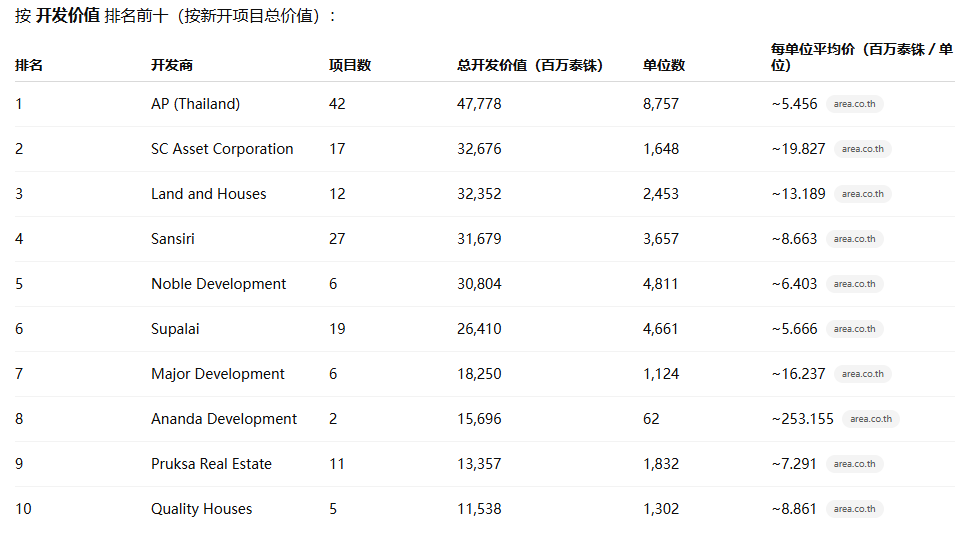Open area.co.th source beside SC Asset's ~19.827

tap(862, 149)
